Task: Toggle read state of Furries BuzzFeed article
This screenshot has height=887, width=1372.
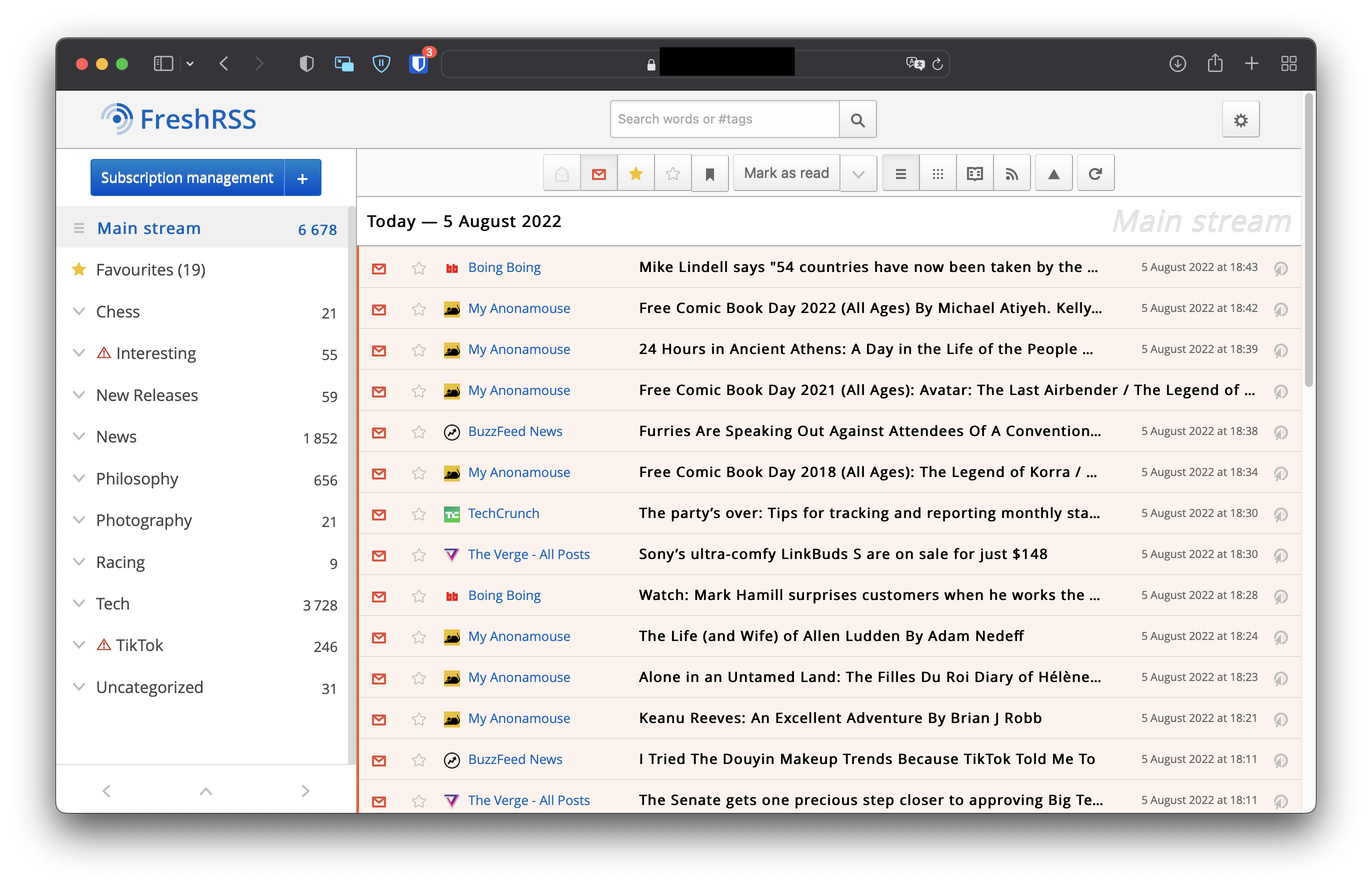Action: point(378,432)
